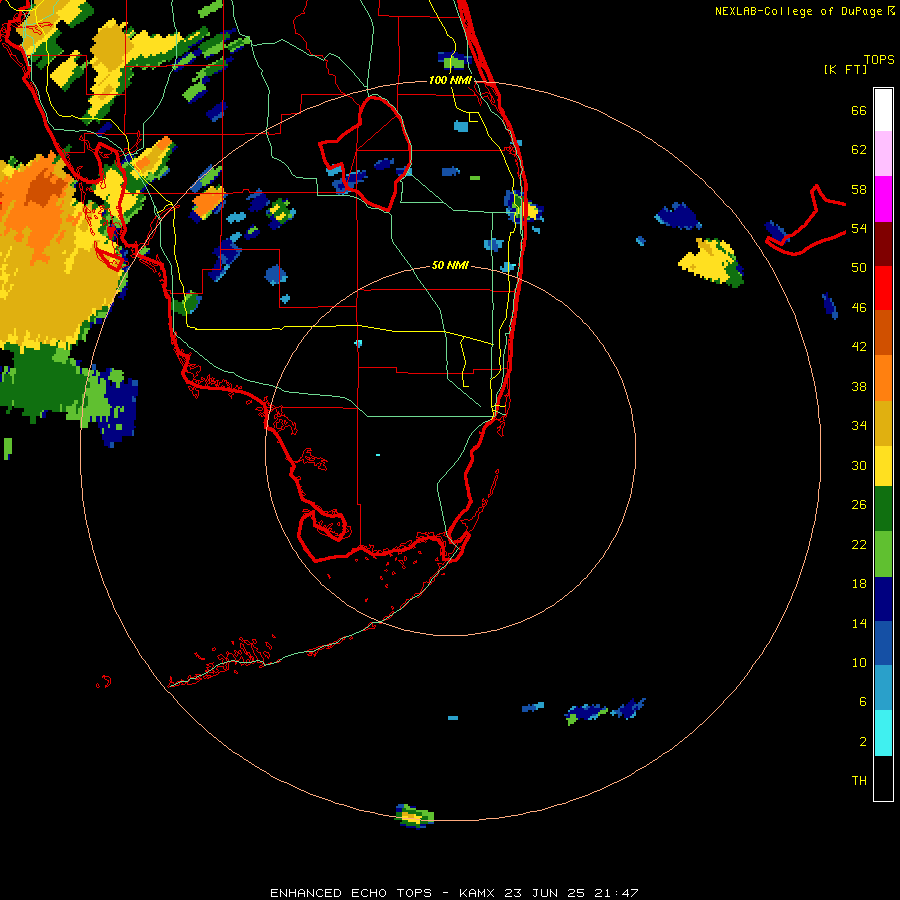
Task: Pick the cyan legend swatch
Action: tap(883, 733)
